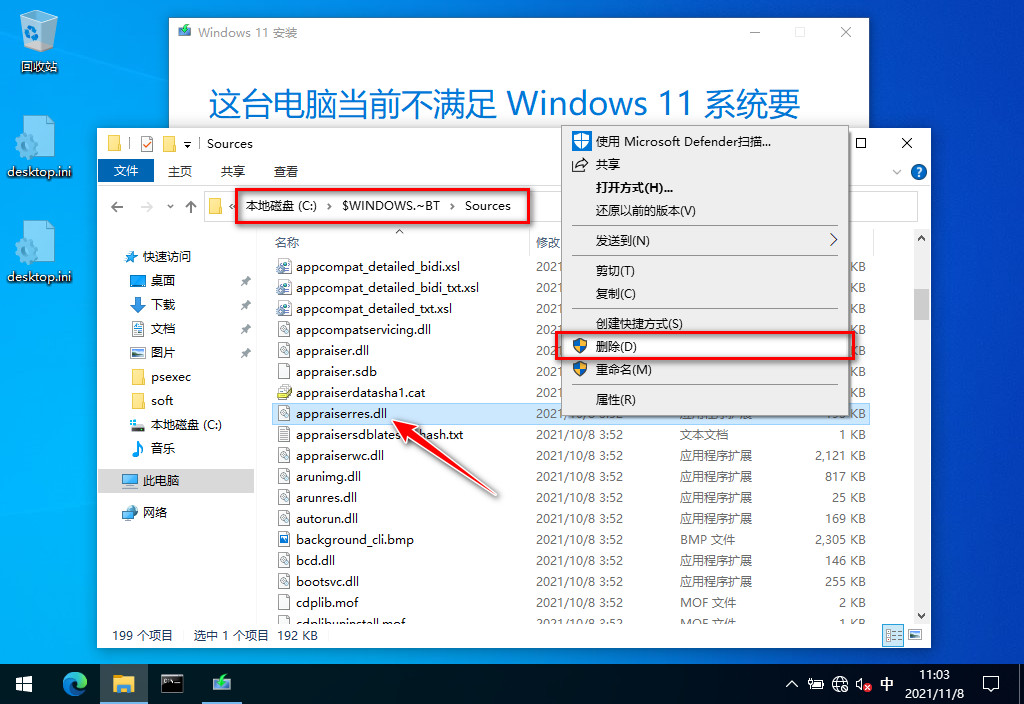Open quick access toolbar customize dropdown

tap(187, 144)
